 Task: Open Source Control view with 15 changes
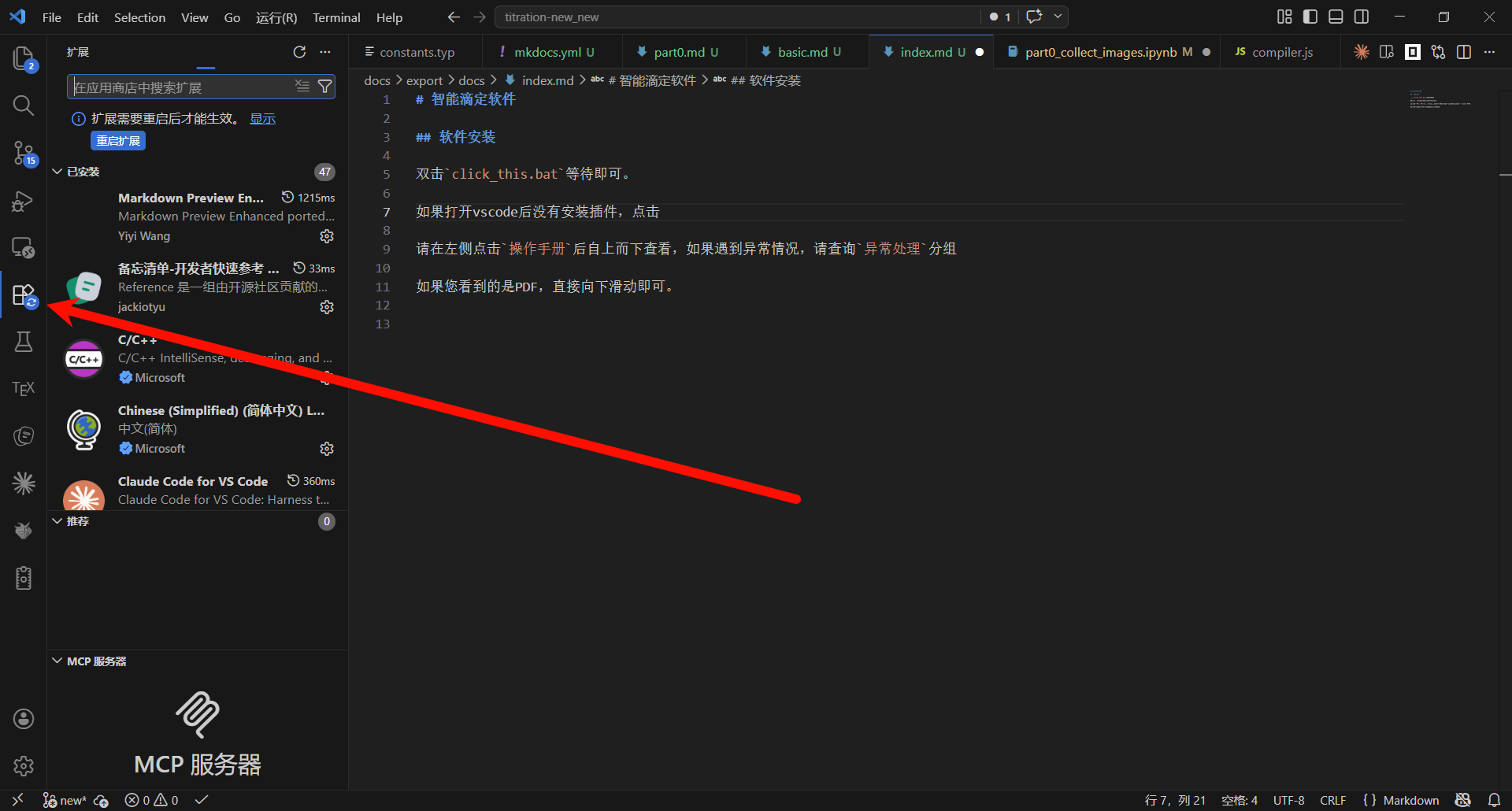(24, 153)
